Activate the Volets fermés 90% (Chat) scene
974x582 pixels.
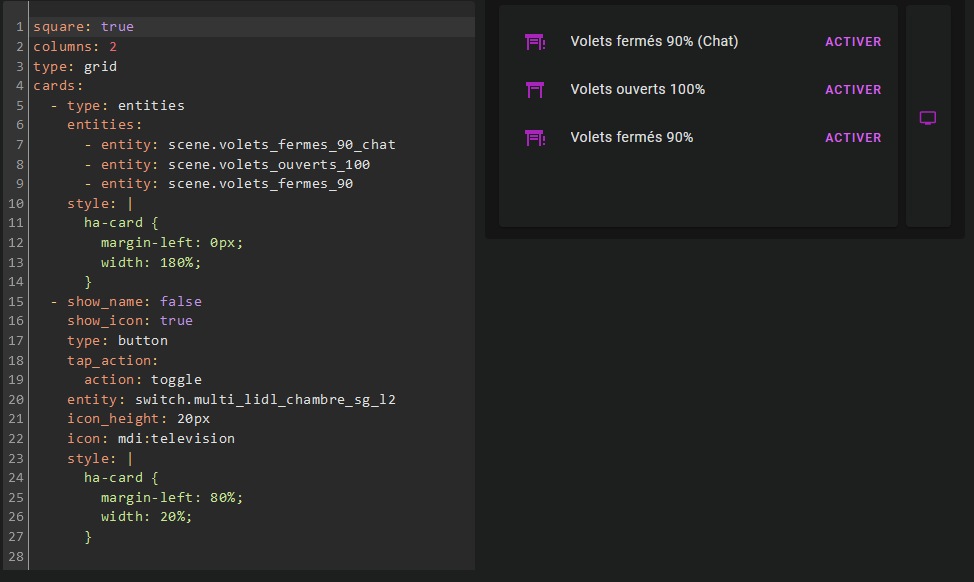[852, 42]
